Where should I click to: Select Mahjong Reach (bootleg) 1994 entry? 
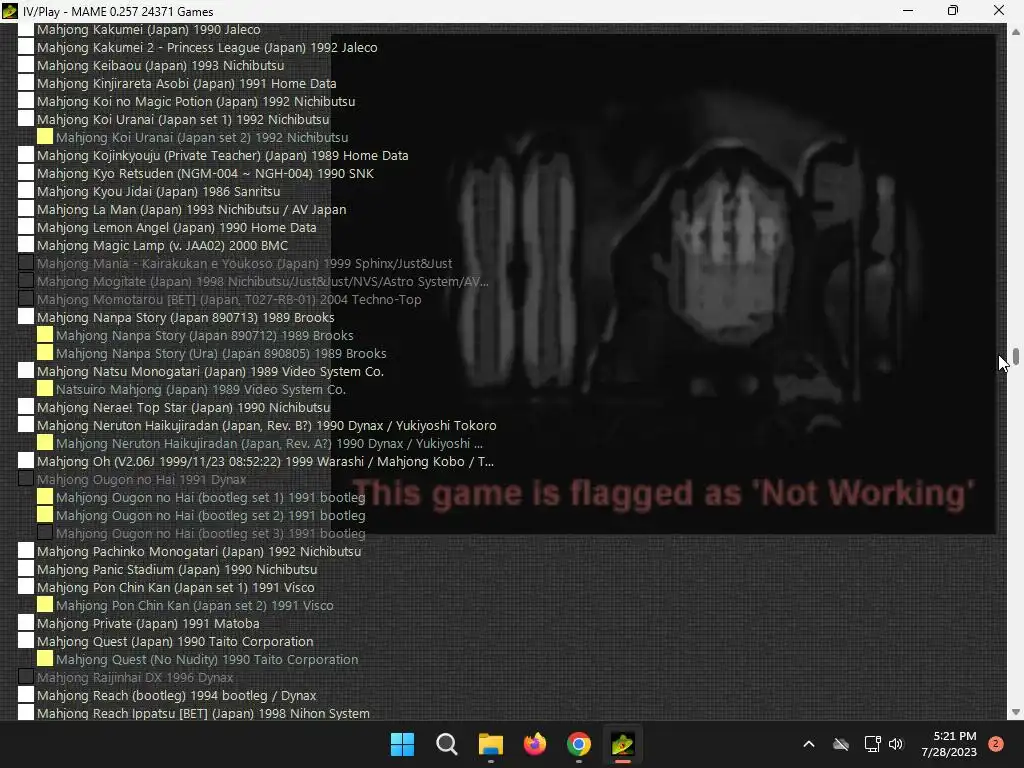pyautogui.click(x=176, y=695)
